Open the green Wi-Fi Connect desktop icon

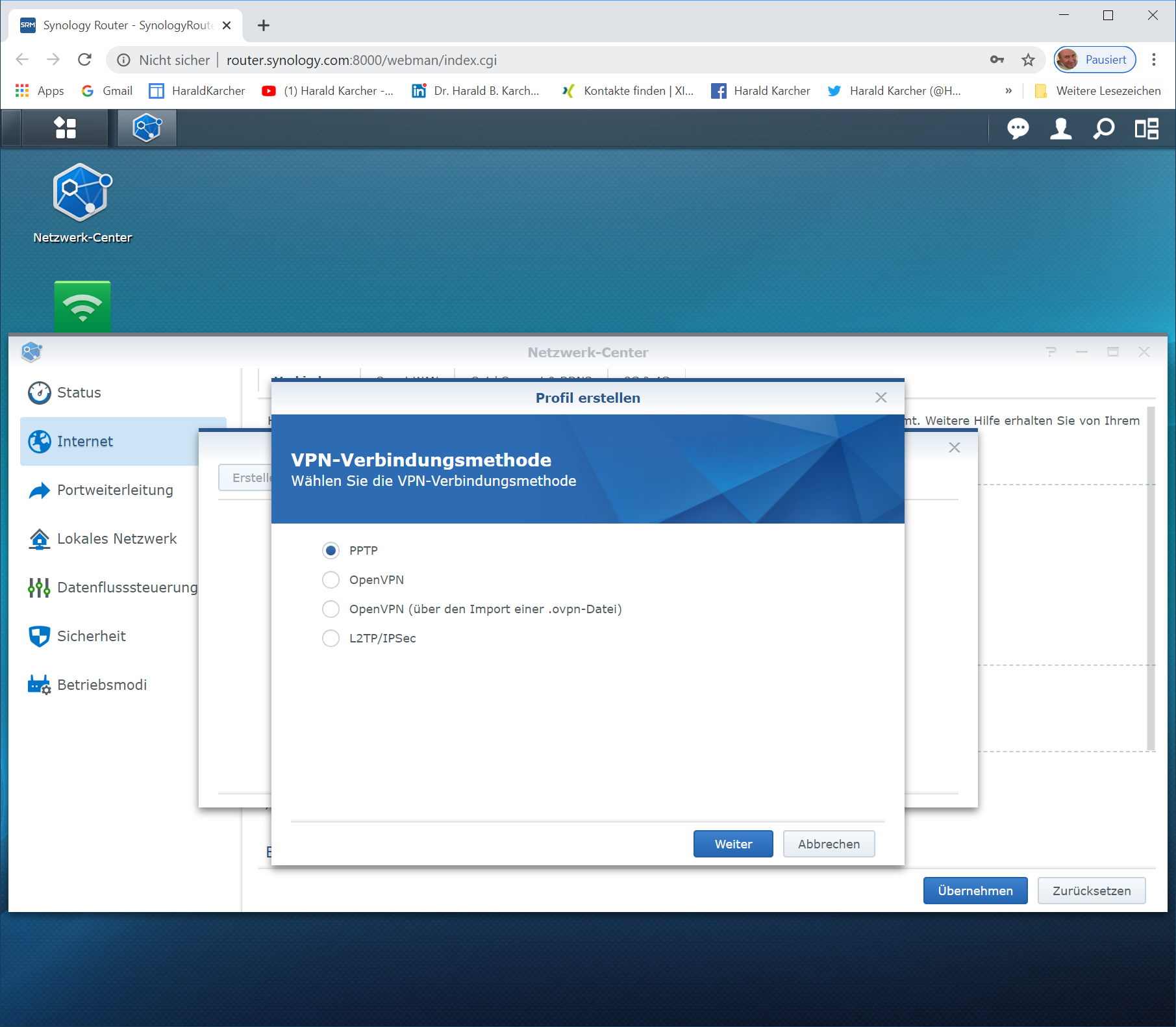82,306
